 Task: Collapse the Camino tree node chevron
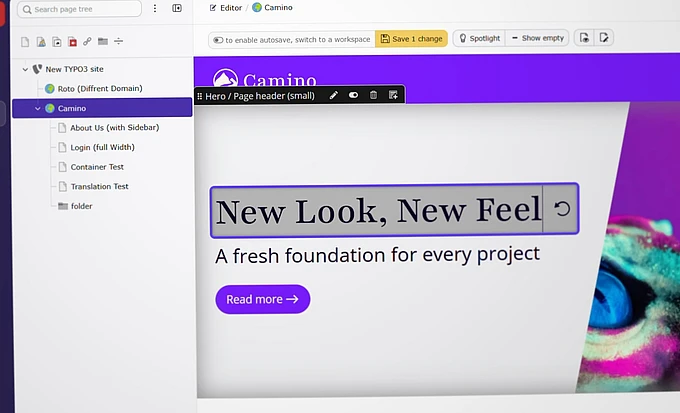[38, 108]
